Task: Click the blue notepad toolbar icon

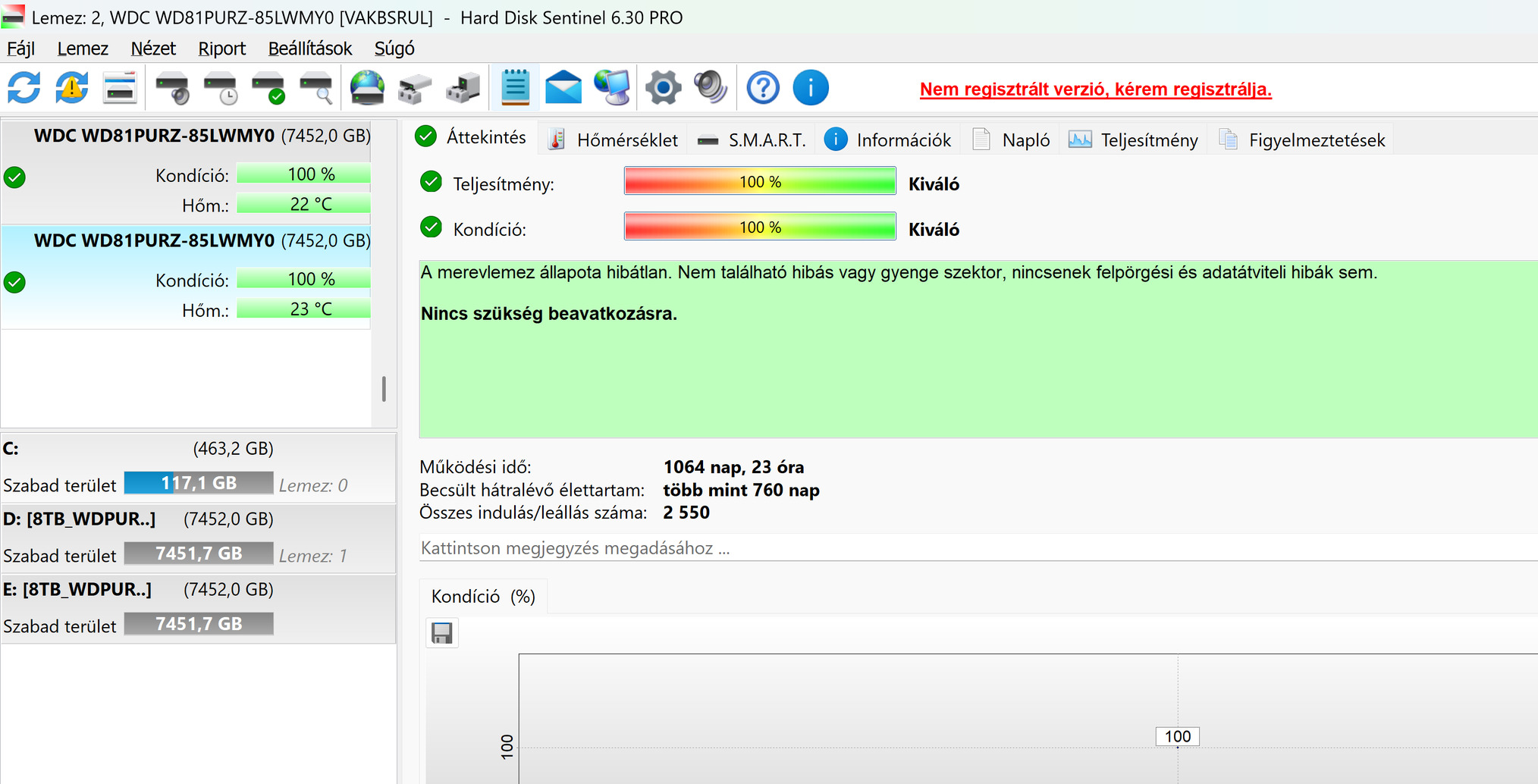Action: click(x=516, y=88)
